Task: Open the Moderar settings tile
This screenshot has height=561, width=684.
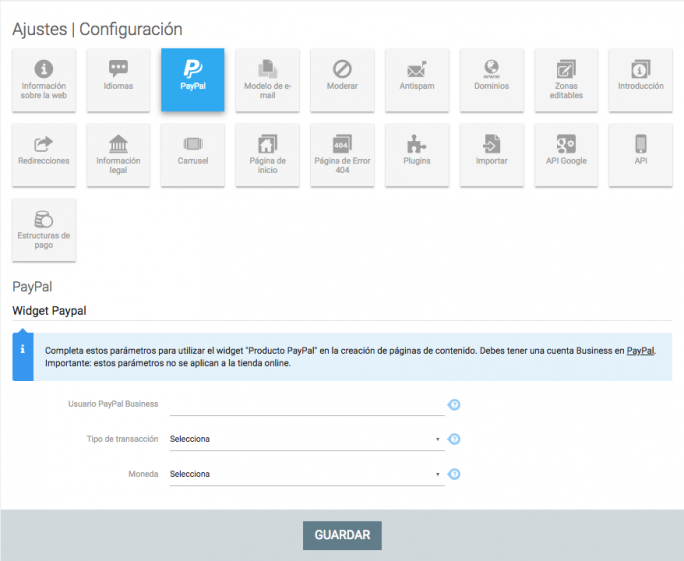Action: point(342,80)
